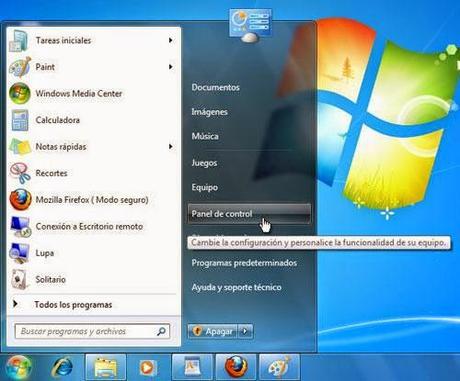Expand the Tareas iniciales submenu arrow
Image resolution: width=460 pixels, height=381 pixels.
click(171, 40)
